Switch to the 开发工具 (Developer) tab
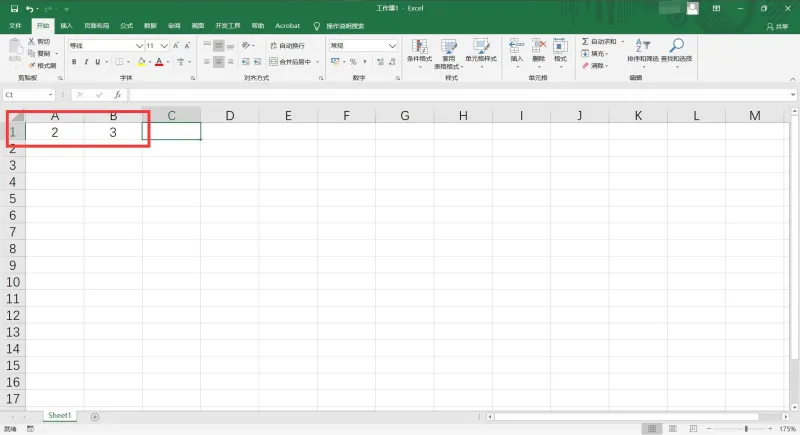 (228, 25)
